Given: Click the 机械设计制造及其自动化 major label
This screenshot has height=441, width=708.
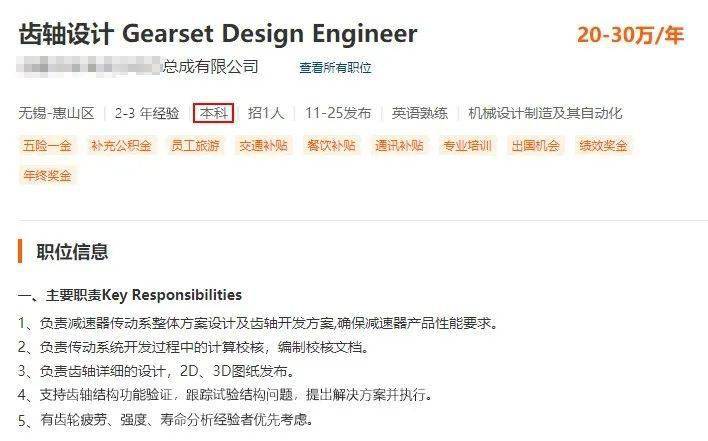Looking at the screenshot, I should (x=545, y=113).
